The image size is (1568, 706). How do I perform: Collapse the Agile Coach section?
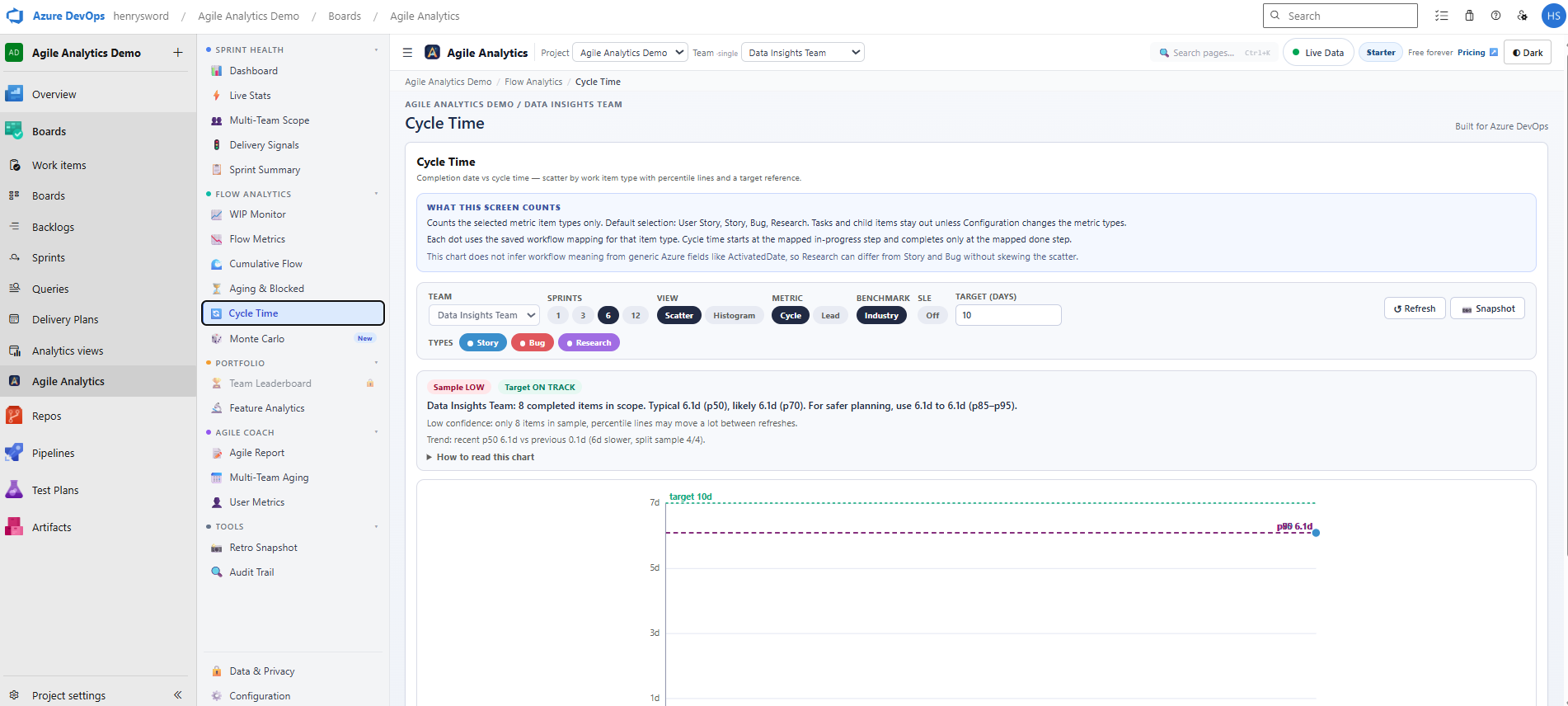click(x=377, y=432)
